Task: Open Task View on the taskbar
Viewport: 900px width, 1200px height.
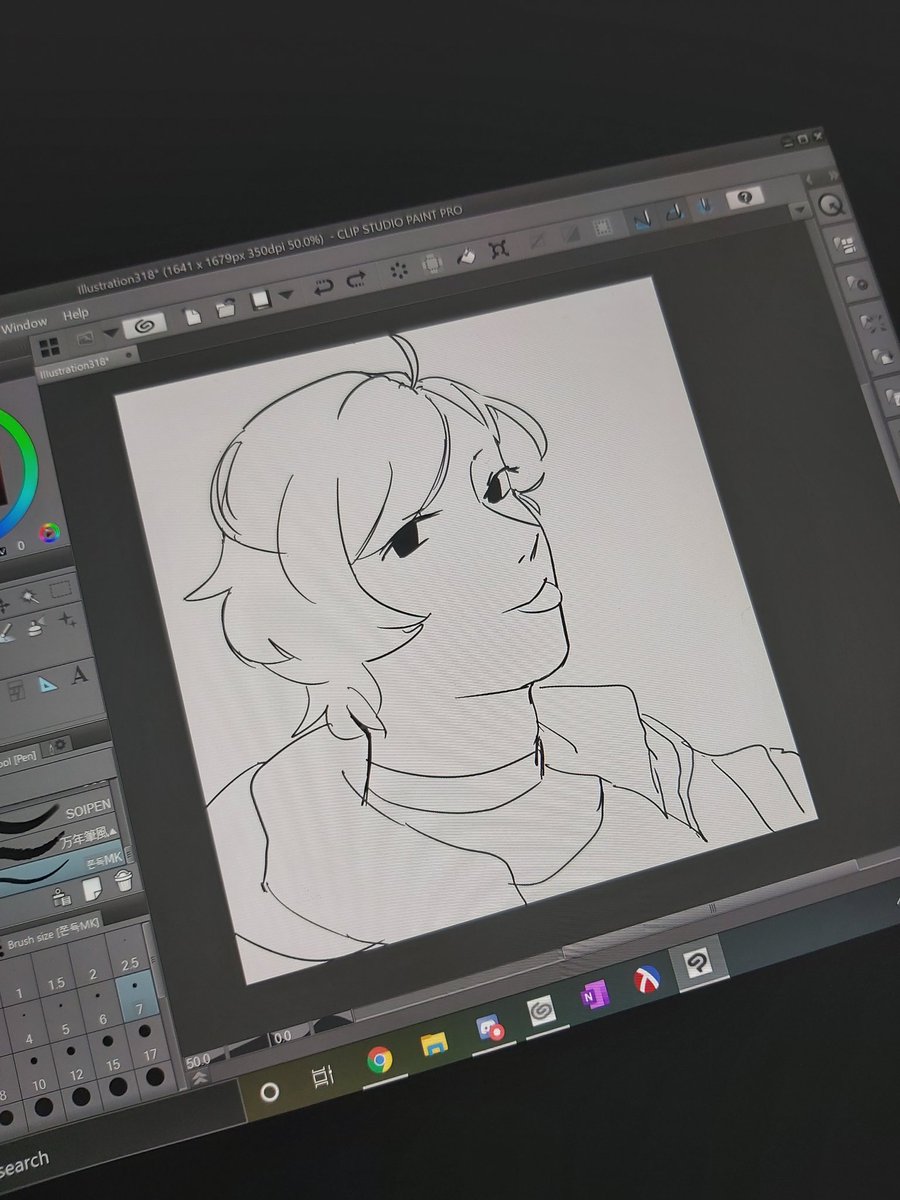Action: (x=325, y=1076)
